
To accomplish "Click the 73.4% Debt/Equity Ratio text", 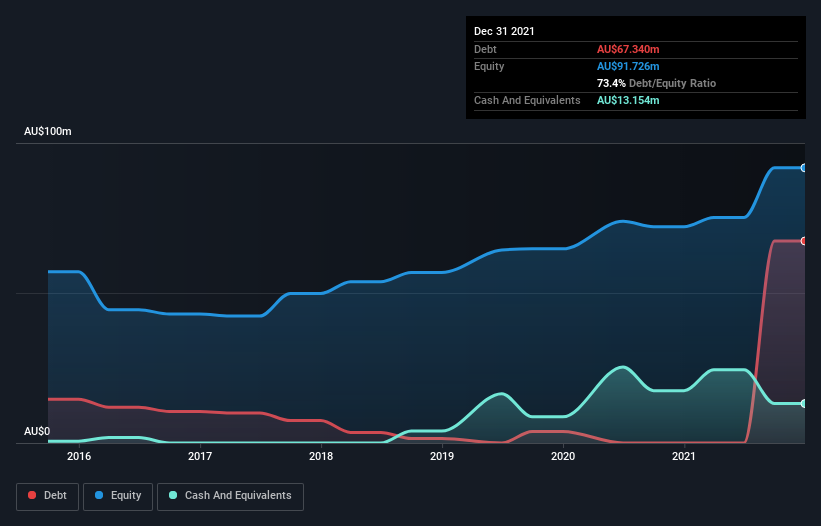I will pos(657,83).
